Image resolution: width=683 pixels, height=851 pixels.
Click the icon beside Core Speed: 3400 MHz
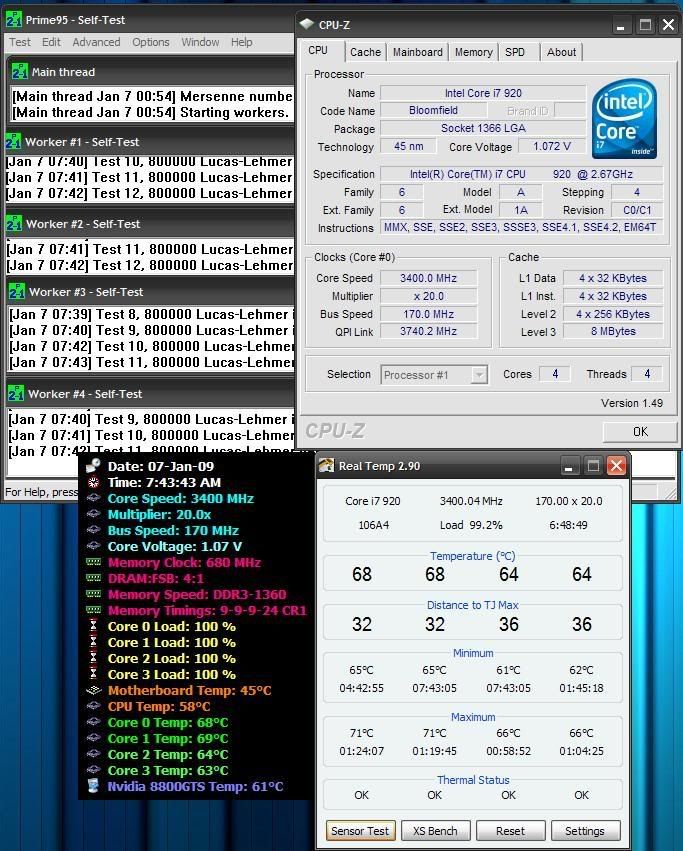click(94, 498)
